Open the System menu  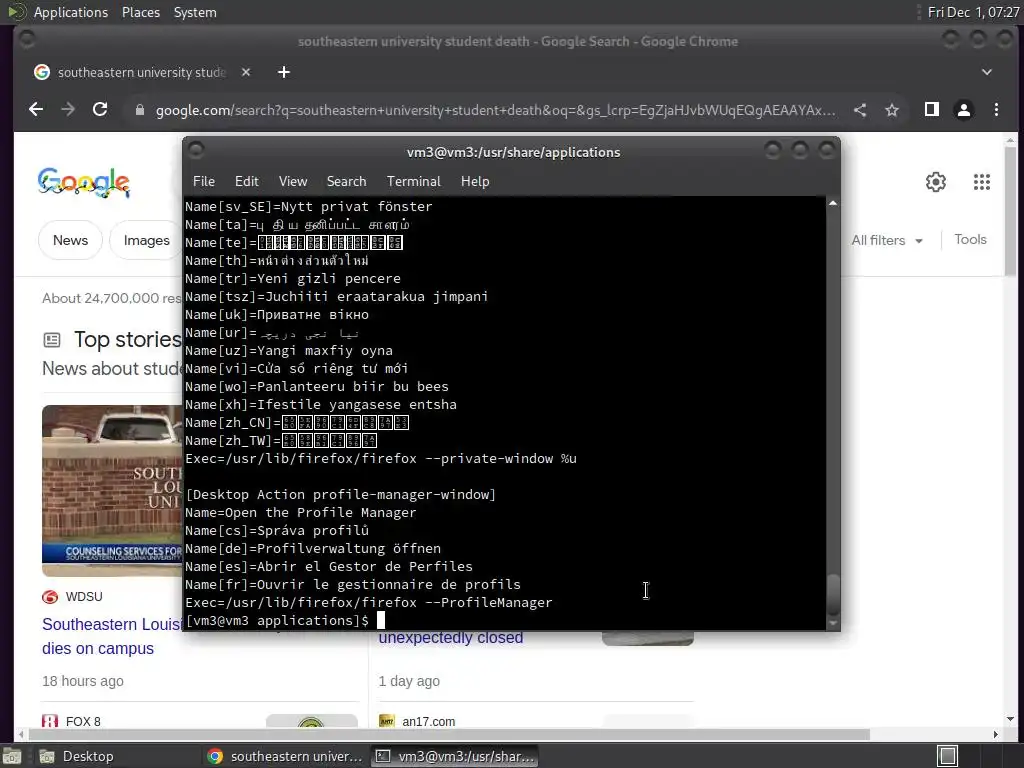coord(195,12)
